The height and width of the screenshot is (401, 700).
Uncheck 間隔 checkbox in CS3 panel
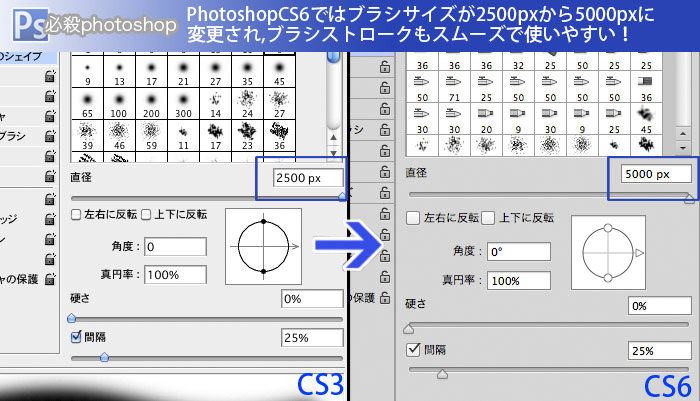coord(76,337)
